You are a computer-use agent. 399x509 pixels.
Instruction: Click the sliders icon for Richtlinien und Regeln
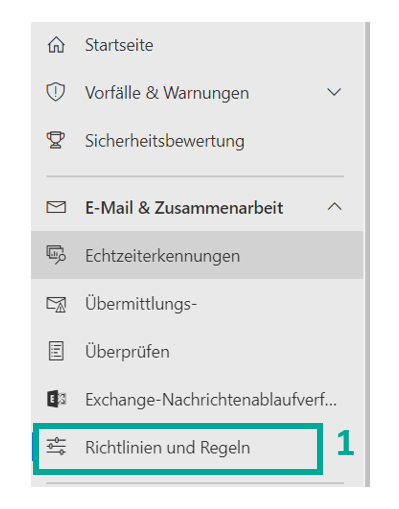[56, 446]
